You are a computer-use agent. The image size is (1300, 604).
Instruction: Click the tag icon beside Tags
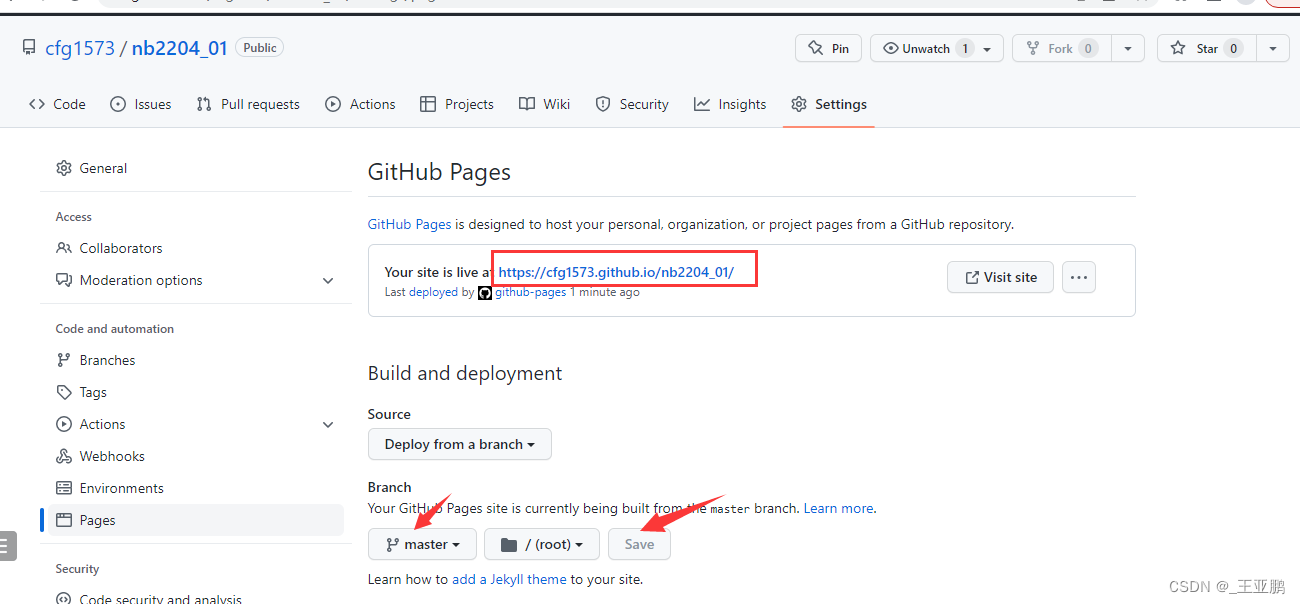(64, 392)
